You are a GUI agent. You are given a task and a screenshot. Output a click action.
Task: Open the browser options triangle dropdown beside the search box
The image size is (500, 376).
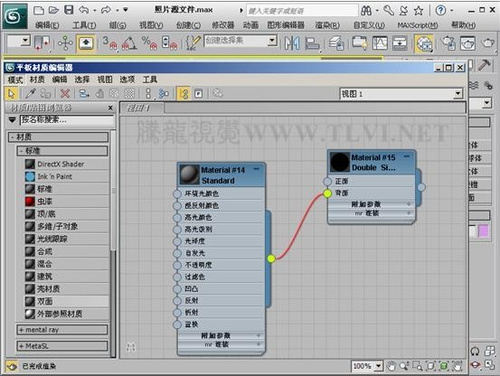tap(12, 120)
